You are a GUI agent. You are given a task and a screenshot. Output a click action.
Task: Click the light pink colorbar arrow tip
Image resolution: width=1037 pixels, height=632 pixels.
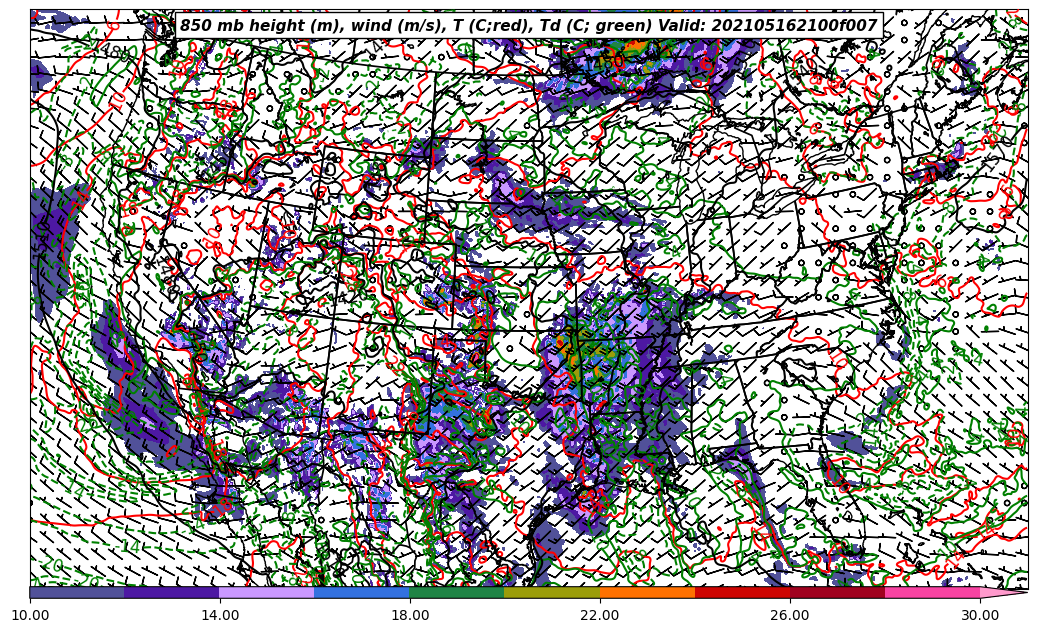[x=1003, y=592]
